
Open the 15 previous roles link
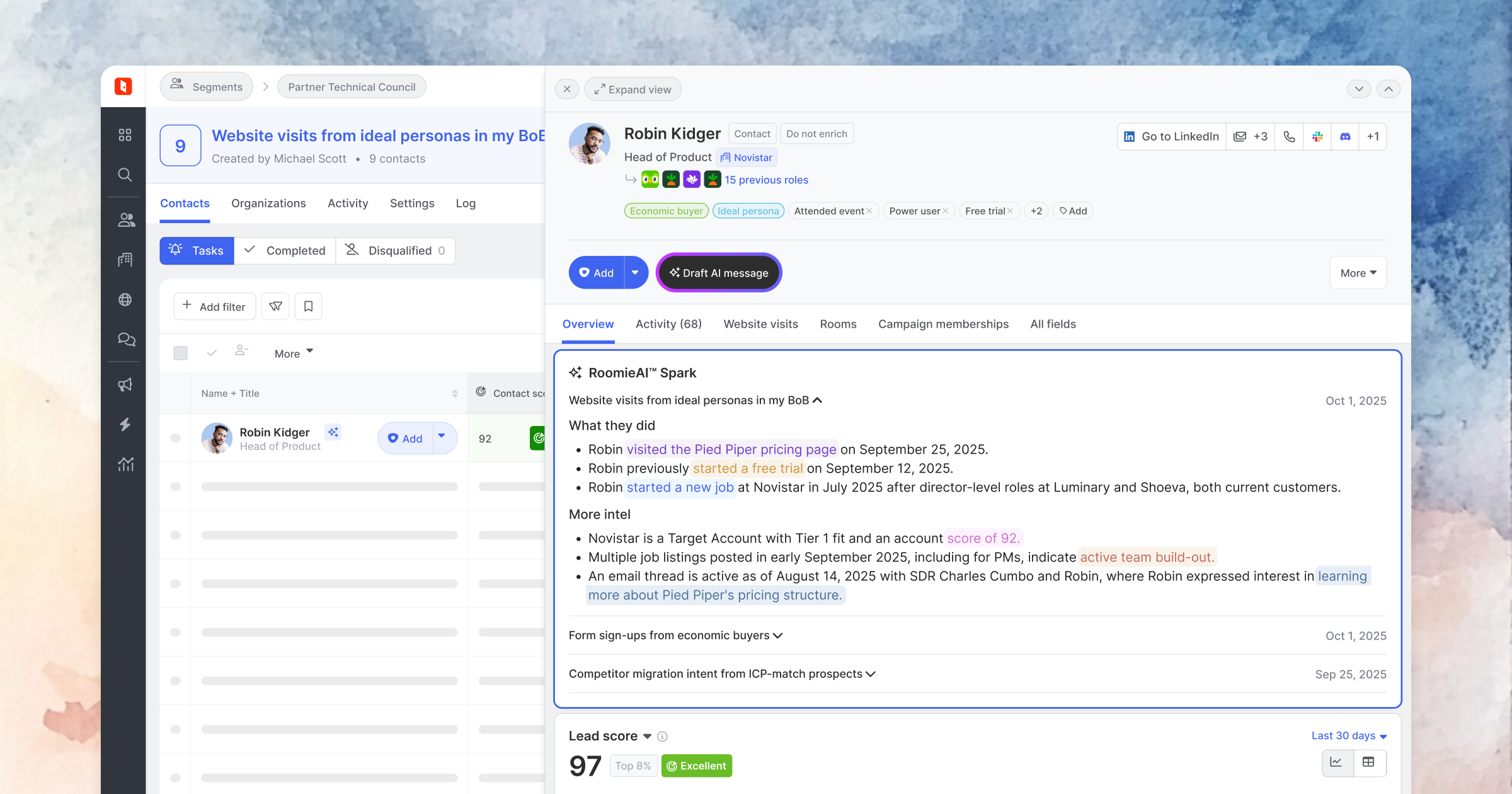pos(766,180)
